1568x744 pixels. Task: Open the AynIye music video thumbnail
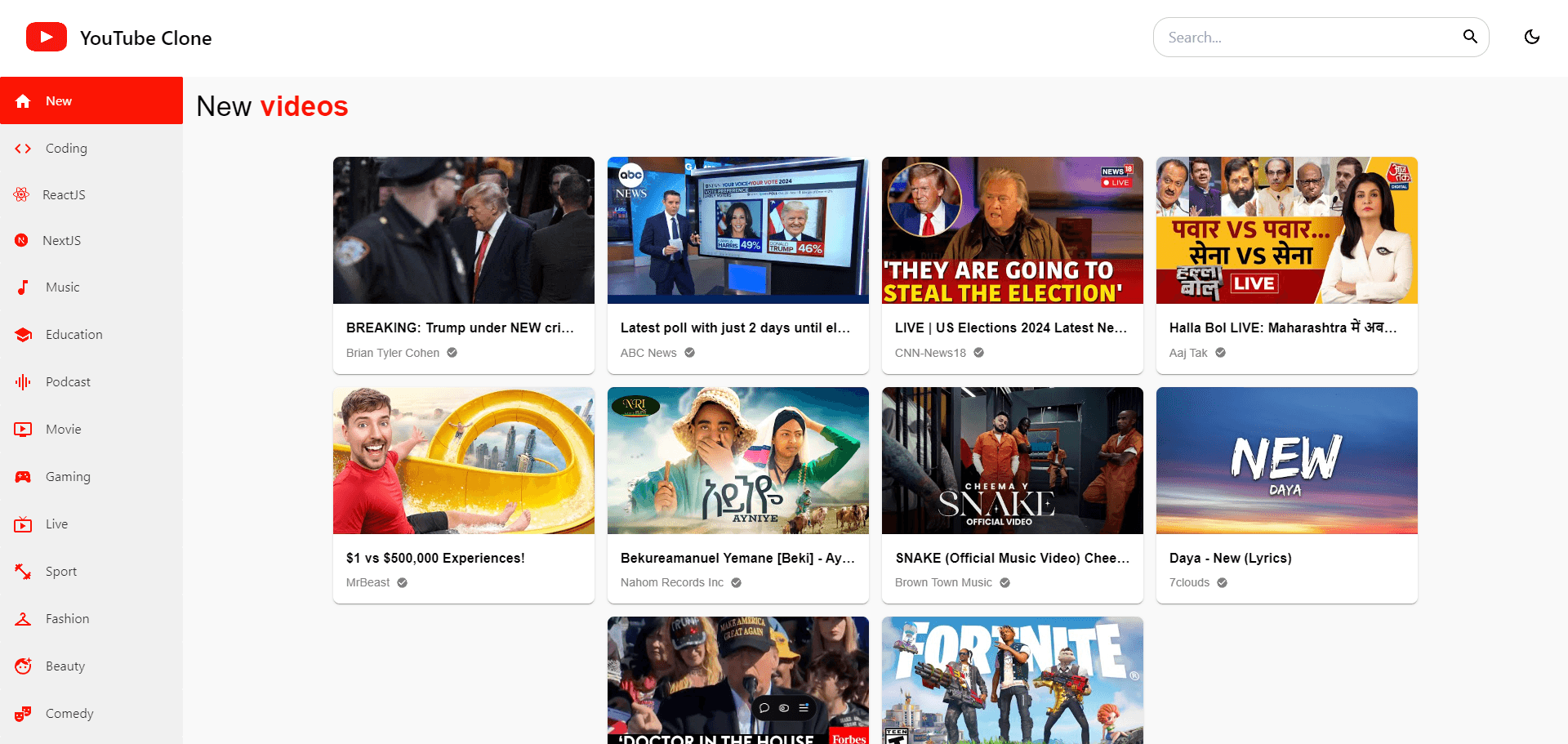738,461
